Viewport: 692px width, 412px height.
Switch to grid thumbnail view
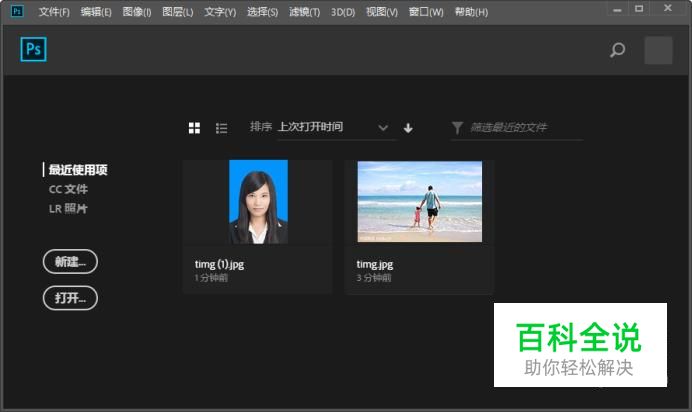[x=194, y=128]
